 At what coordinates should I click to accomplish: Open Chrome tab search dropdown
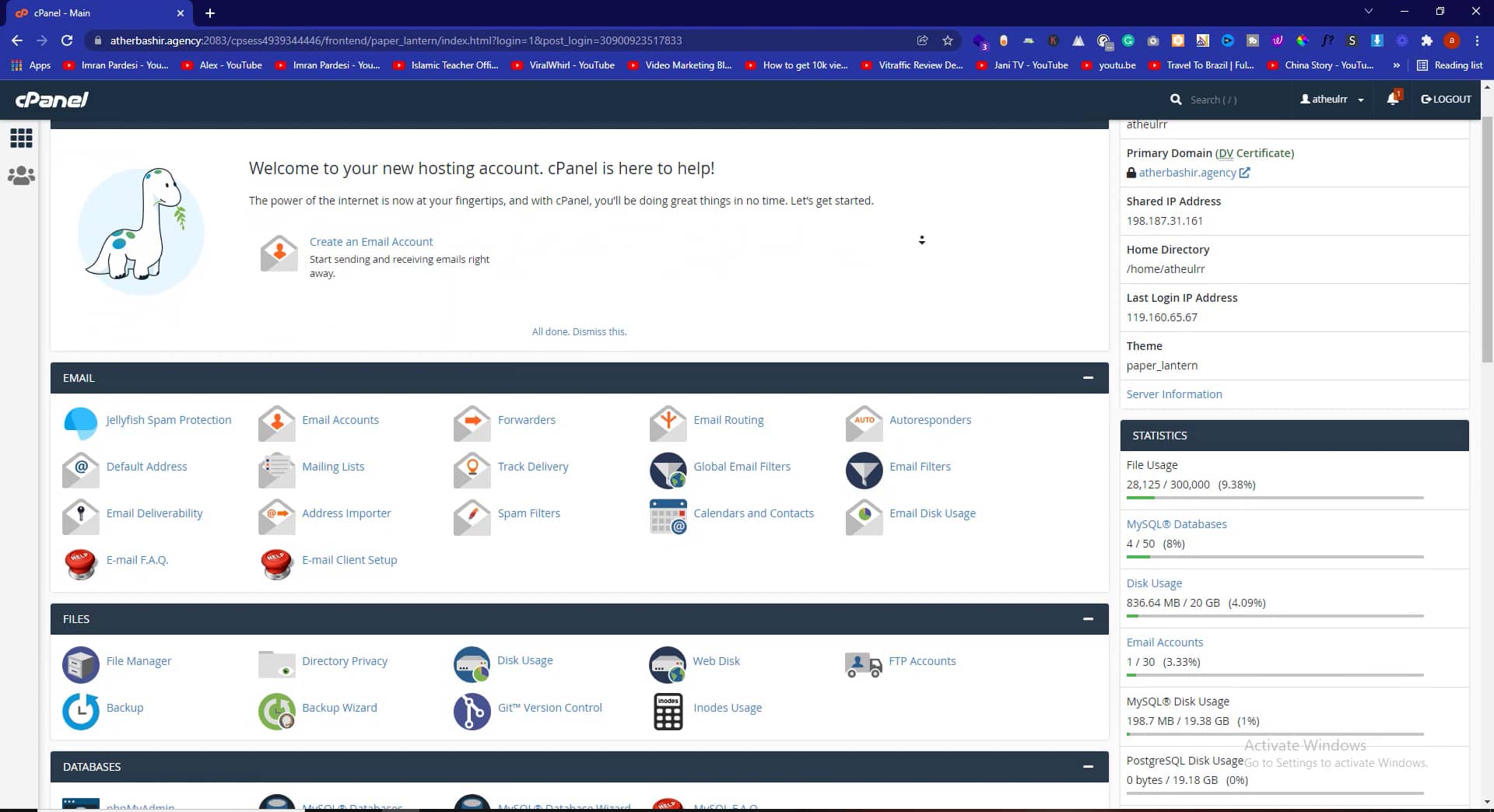click(1369, 12)
